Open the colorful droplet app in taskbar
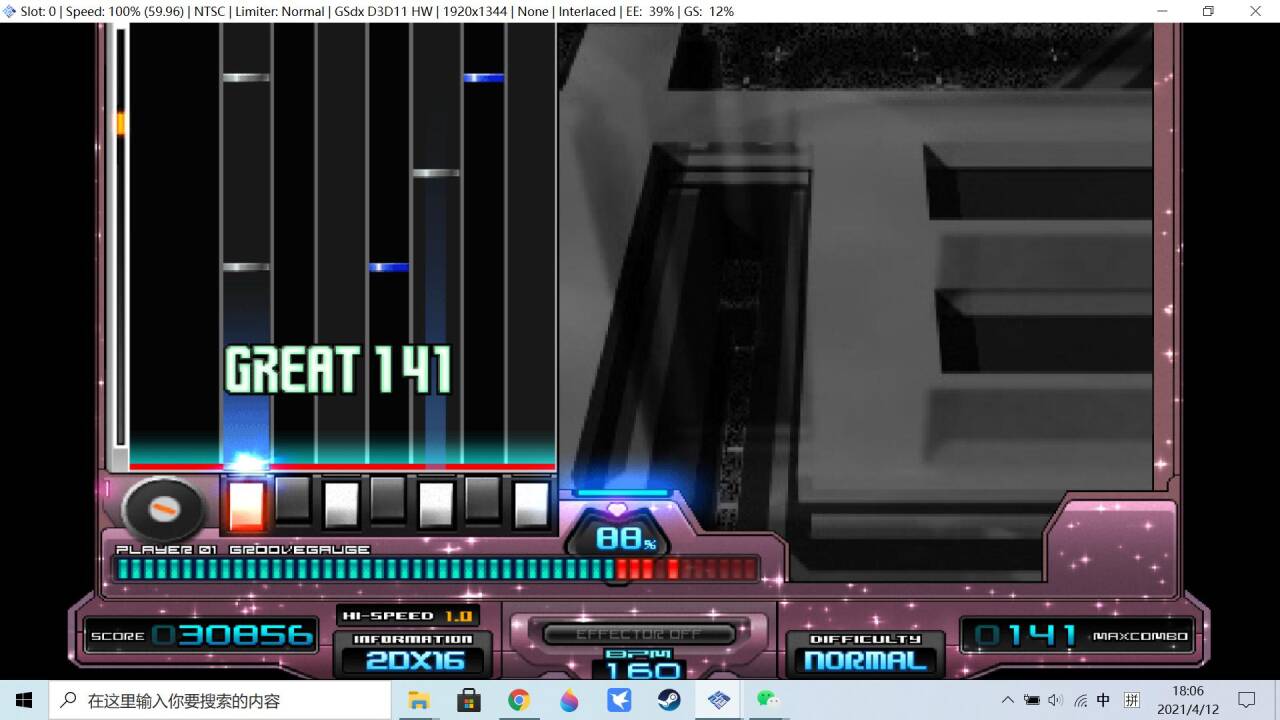 (x=569, y=700)
